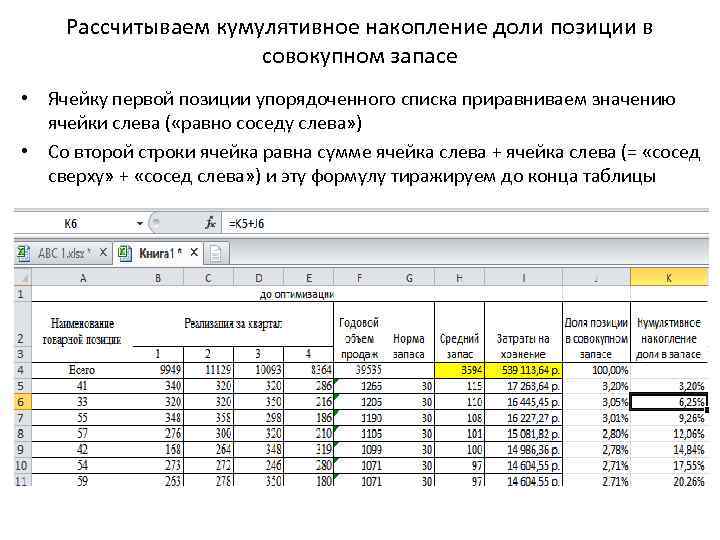Select column B header
720x540 pixels.
pyautogui.click(x=158, y=278)
